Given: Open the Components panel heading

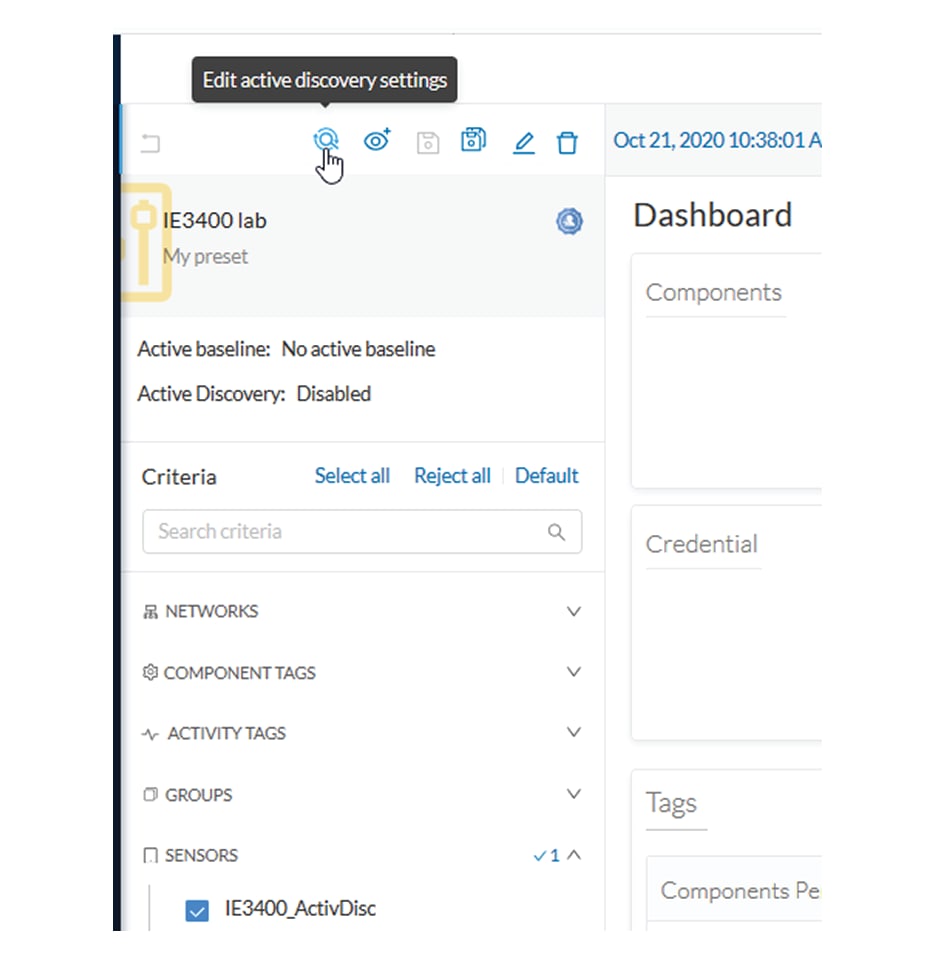Looking at the screenshot, I should (713, 292).
